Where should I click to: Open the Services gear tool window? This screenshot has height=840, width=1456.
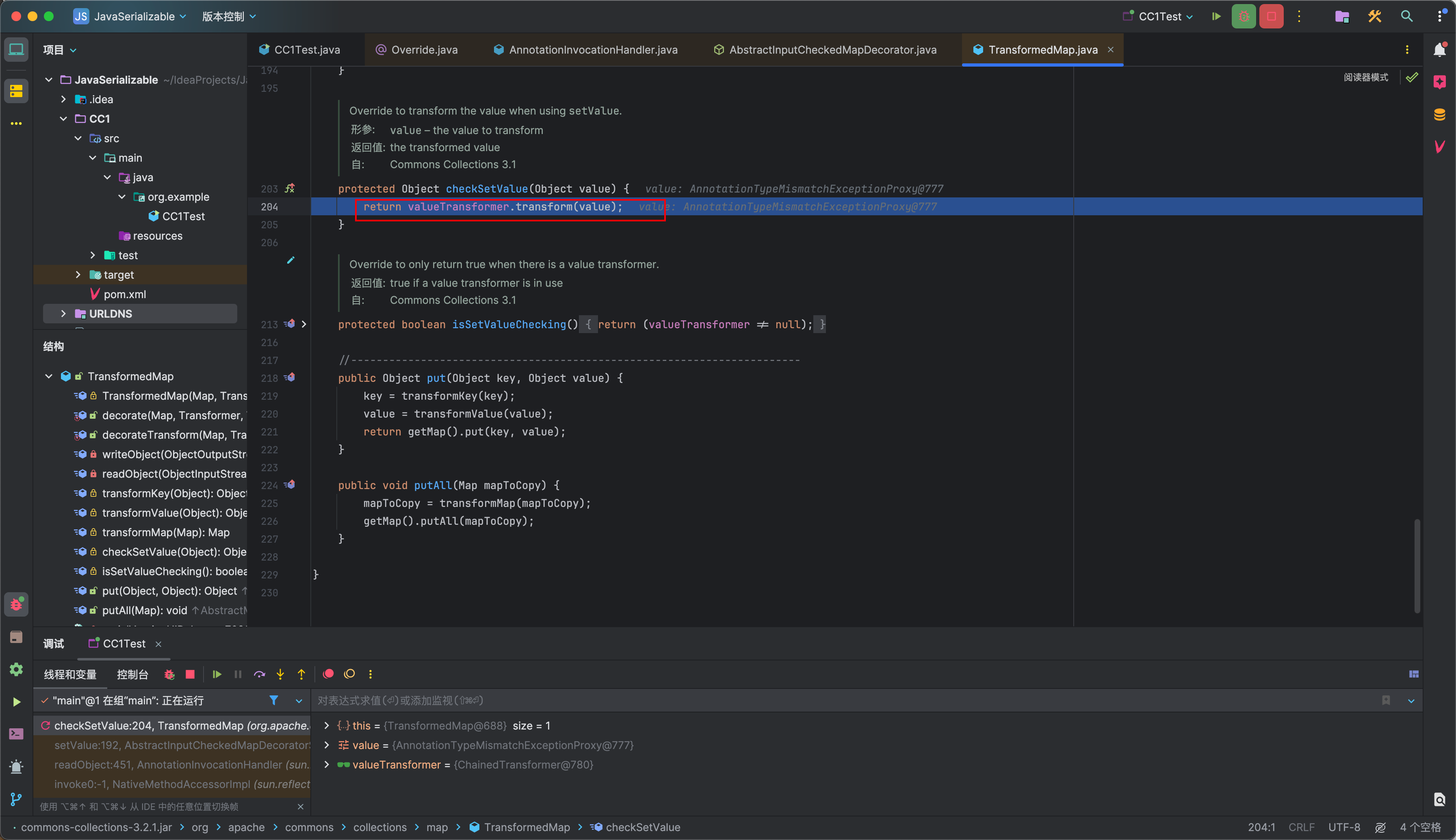(16, 669)
